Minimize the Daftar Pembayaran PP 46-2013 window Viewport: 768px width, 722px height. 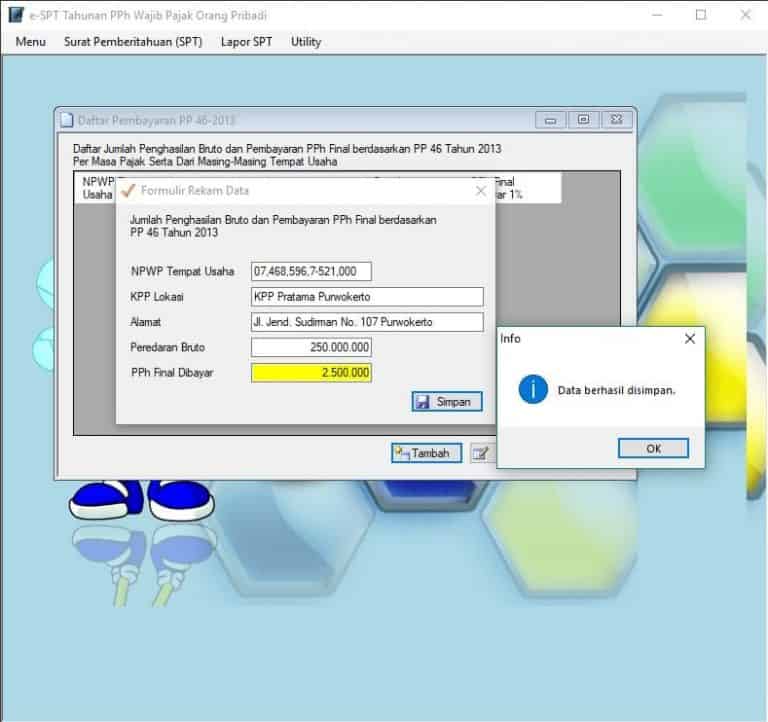point(551,120)
